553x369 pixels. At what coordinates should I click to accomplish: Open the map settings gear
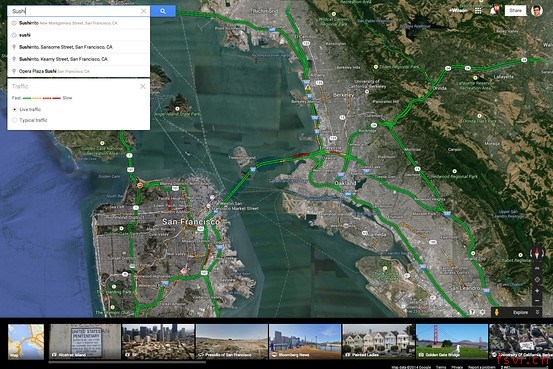pyautogui.click(x=482, y=312)
